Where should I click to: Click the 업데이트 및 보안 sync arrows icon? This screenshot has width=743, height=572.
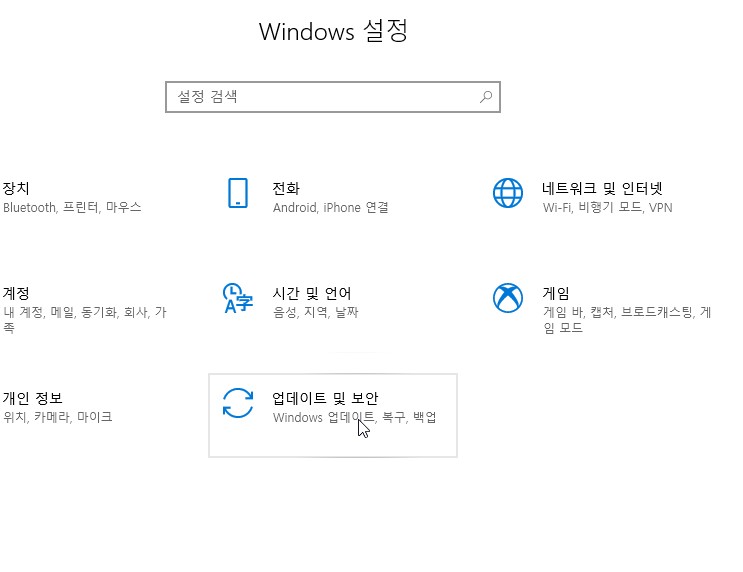[x=238, y=403]
